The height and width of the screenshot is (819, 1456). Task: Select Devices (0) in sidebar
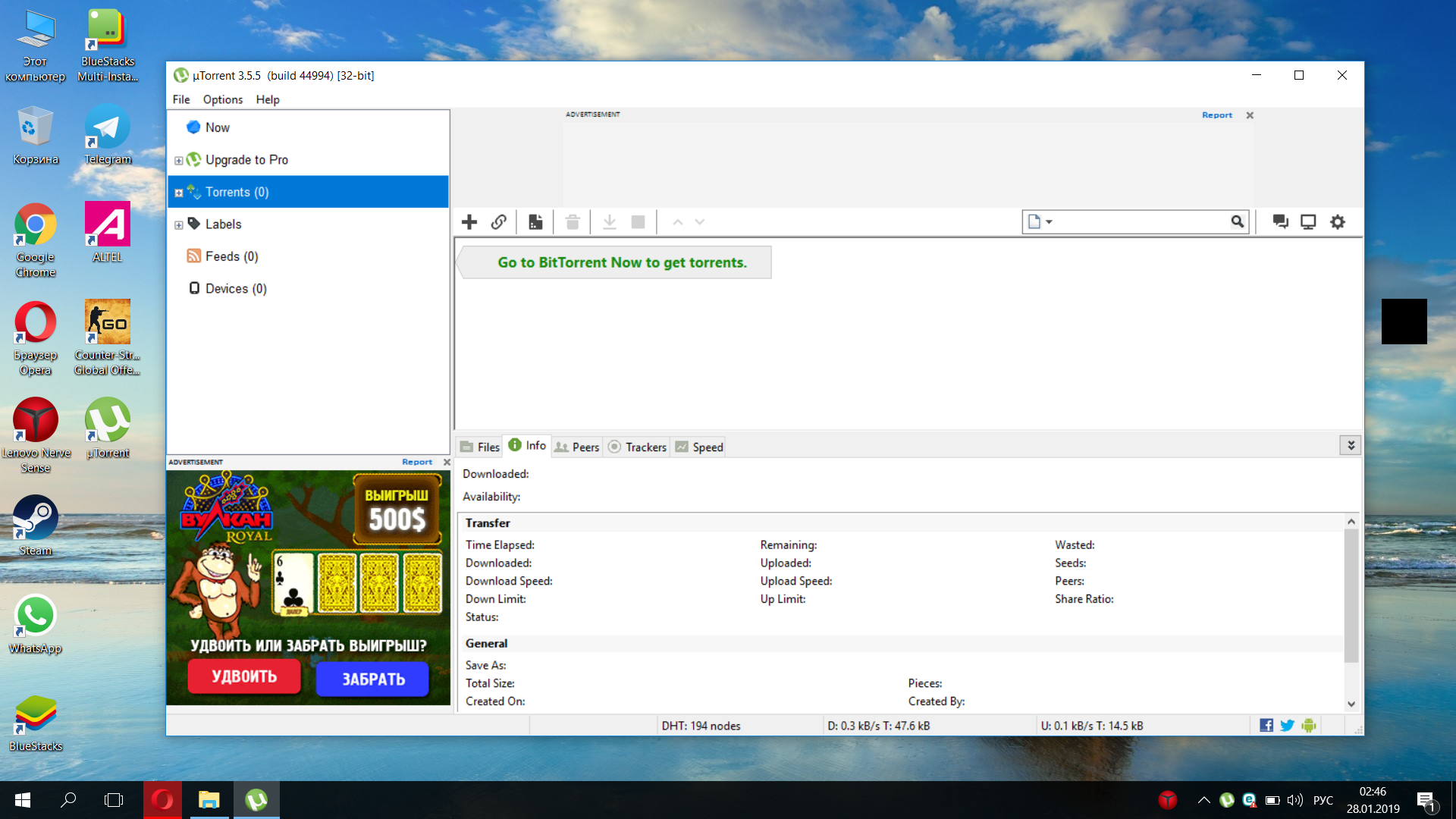236,289
